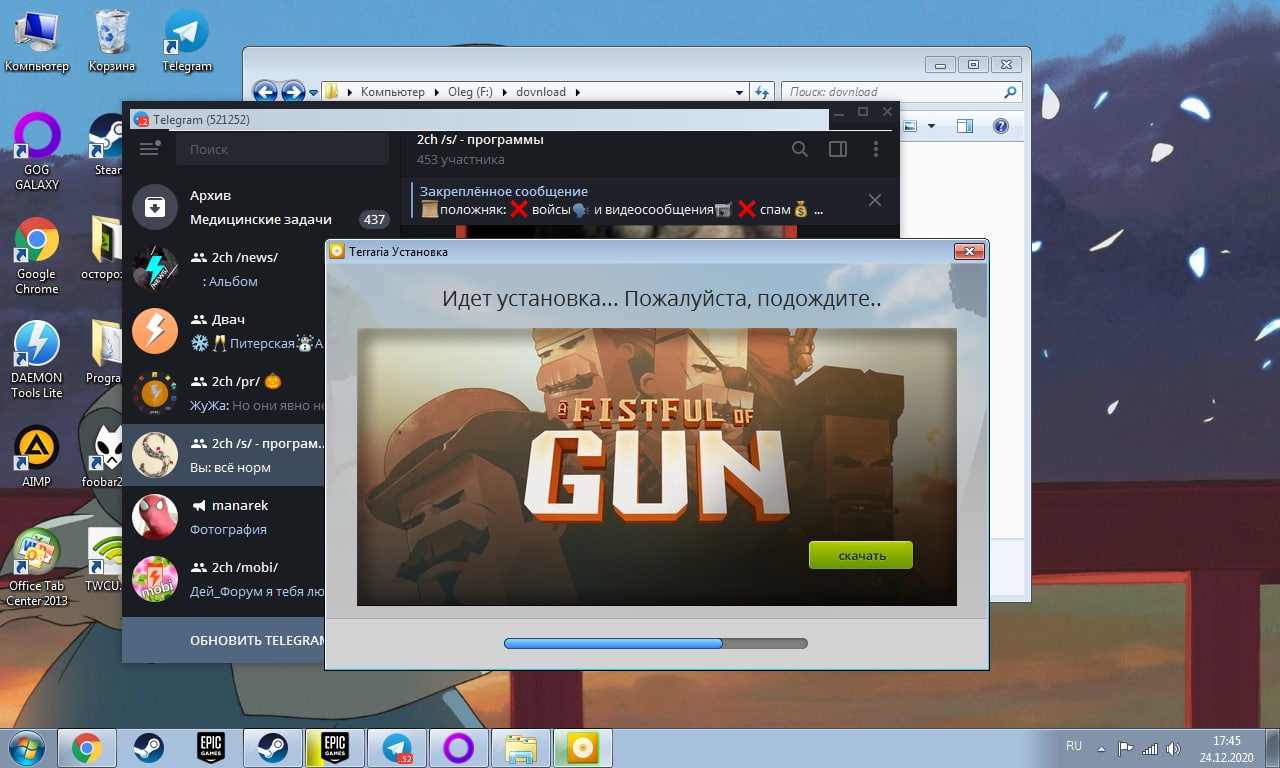Click the green скачать button
1280x768 pixels.
click(x=861, y=555)
